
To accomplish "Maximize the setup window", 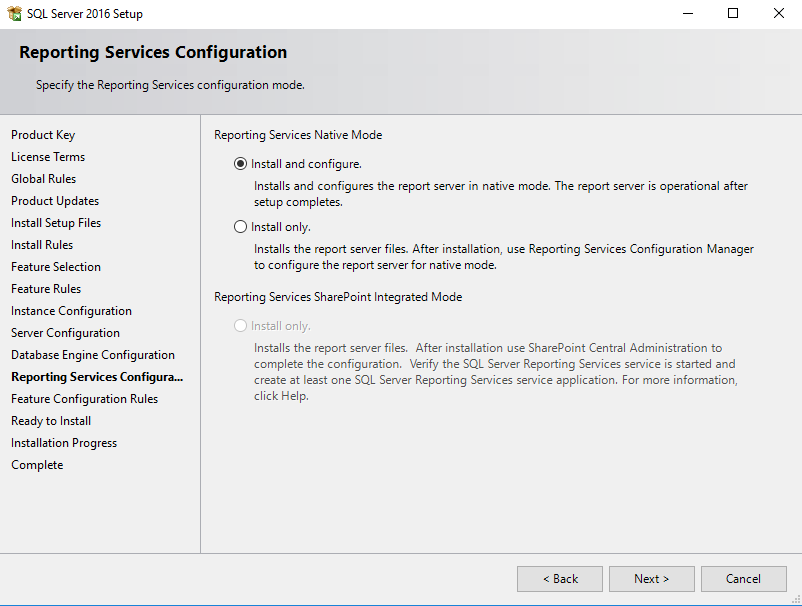I will pos(733,14).
